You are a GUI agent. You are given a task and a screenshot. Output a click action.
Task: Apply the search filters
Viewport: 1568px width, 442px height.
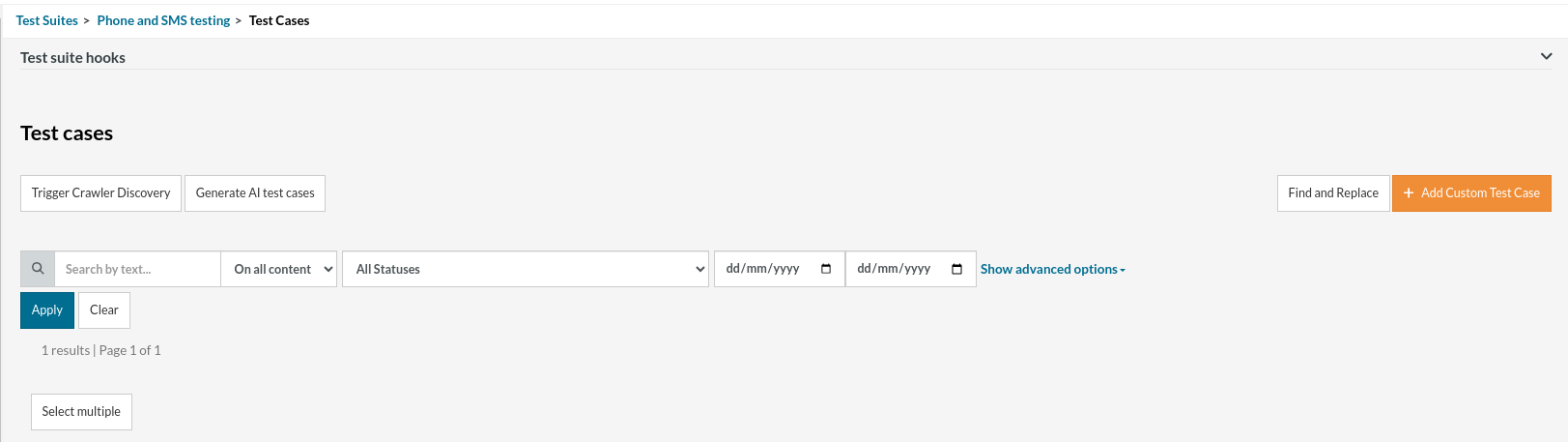pos(47,310)
